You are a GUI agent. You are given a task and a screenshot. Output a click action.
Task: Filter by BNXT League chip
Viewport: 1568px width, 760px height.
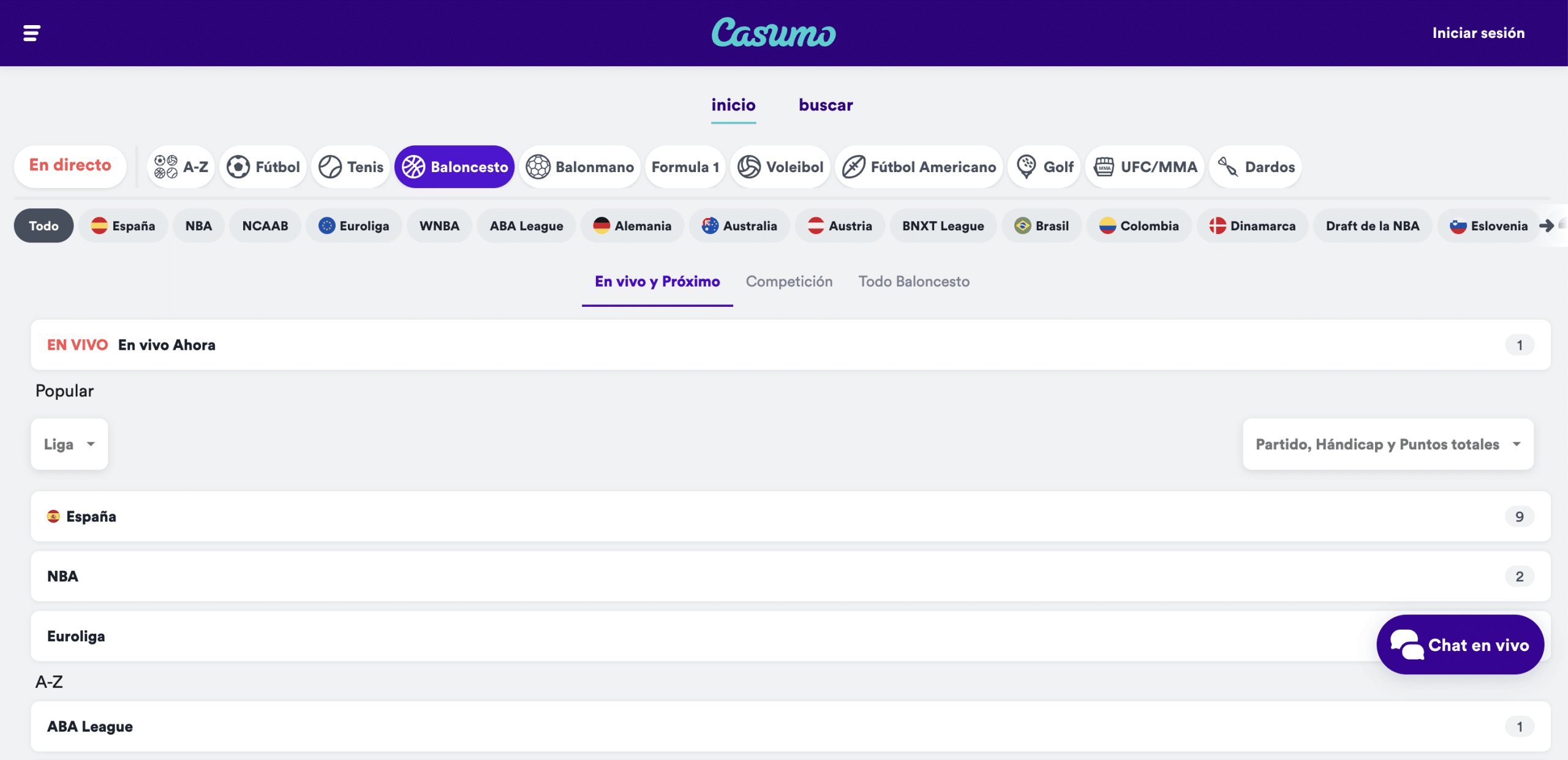[943, 226]
